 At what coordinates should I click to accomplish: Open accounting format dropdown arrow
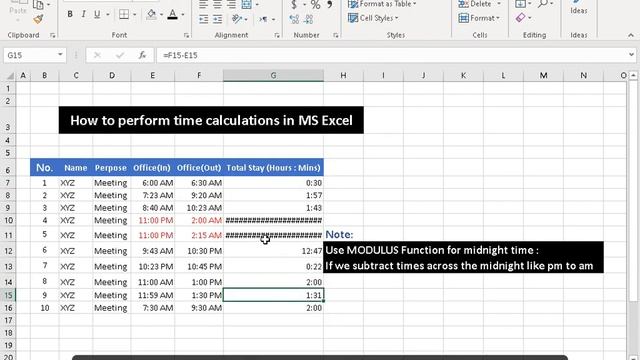(x=304, y=5)
